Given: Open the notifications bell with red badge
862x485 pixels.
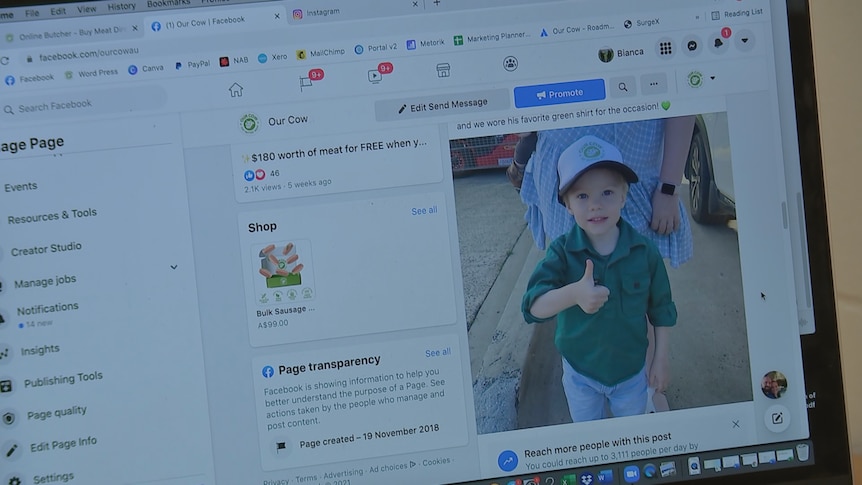Looking at the screenshot, I should click(720, 41).
